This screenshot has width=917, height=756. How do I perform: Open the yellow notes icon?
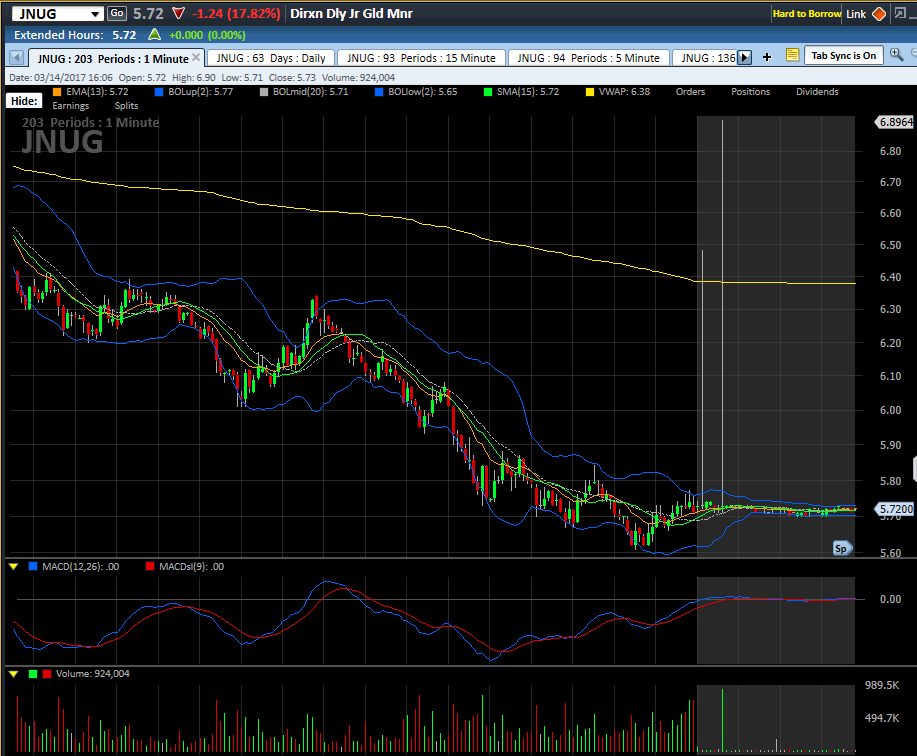coord(792,56)
